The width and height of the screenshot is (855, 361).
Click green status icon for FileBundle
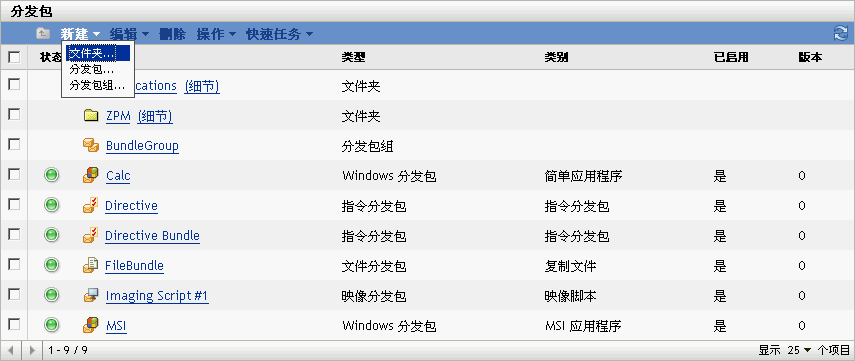coord(51,265)
